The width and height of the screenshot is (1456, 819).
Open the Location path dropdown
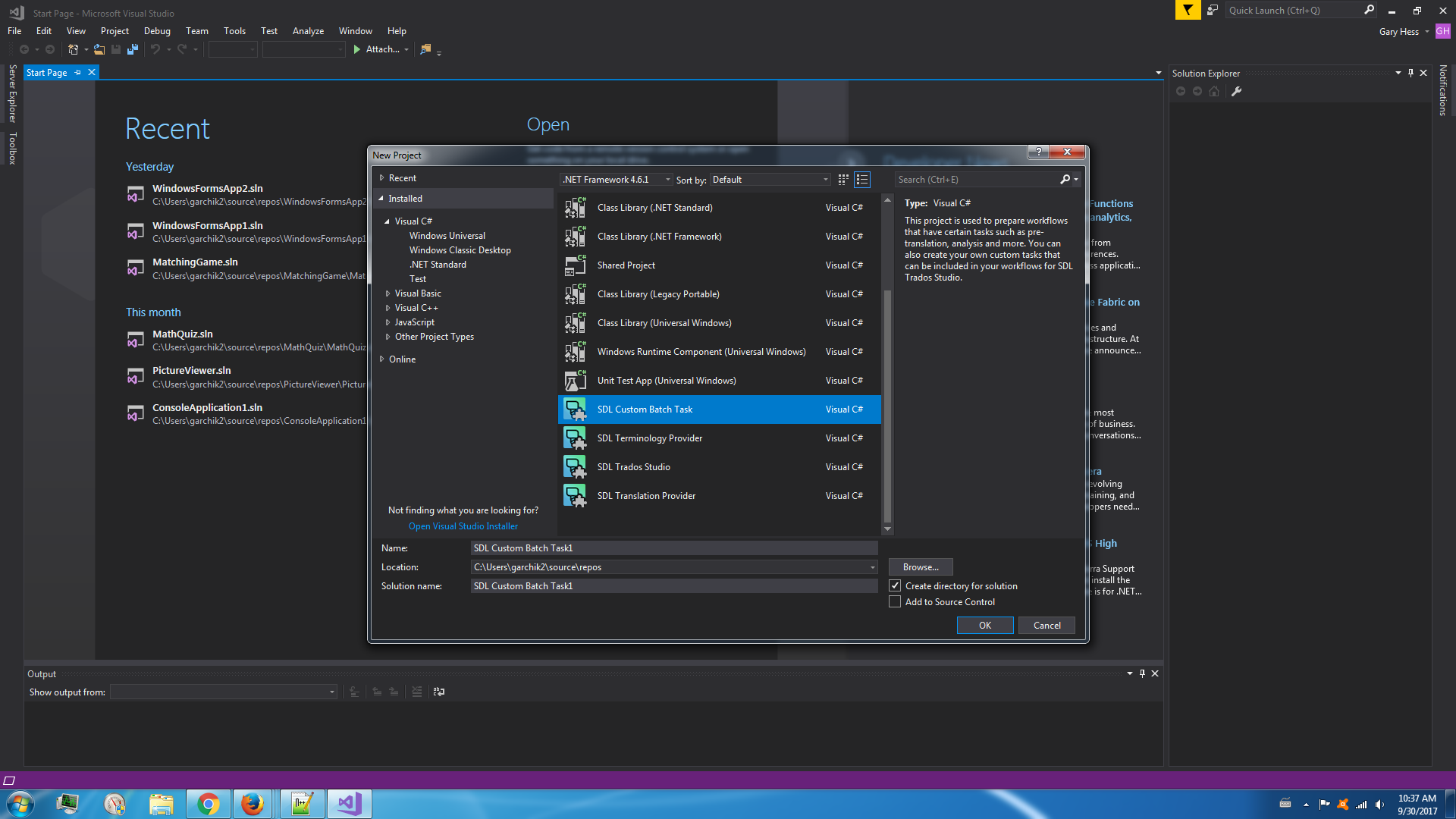(873, 567)
